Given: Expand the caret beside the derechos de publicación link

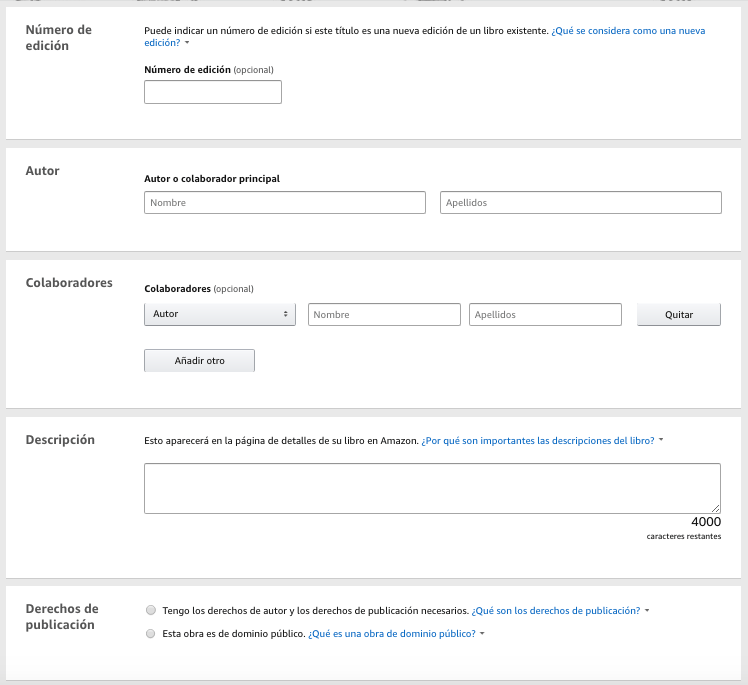Looking at the screenshot, I should point(648,610).
